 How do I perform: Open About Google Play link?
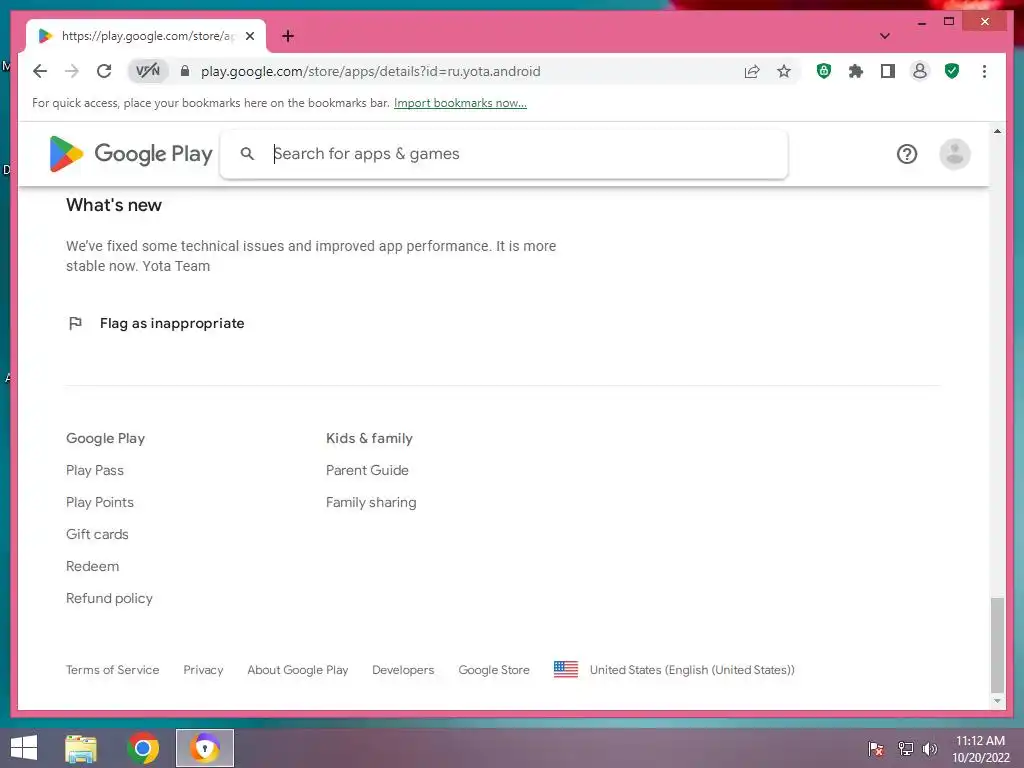pyautogui.click(x=297, y=670)
